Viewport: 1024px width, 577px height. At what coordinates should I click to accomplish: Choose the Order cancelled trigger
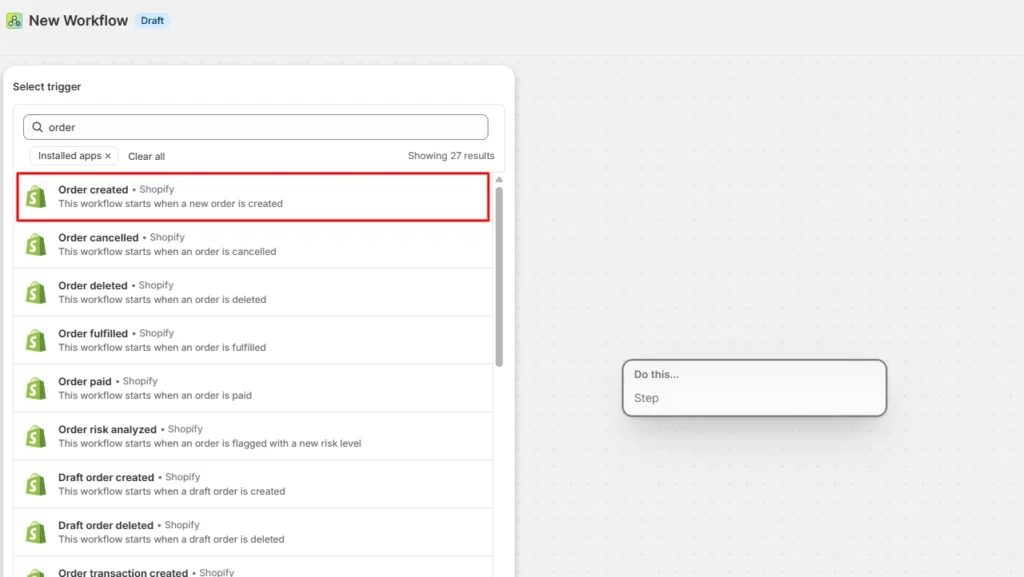click(x=253, y=245)
